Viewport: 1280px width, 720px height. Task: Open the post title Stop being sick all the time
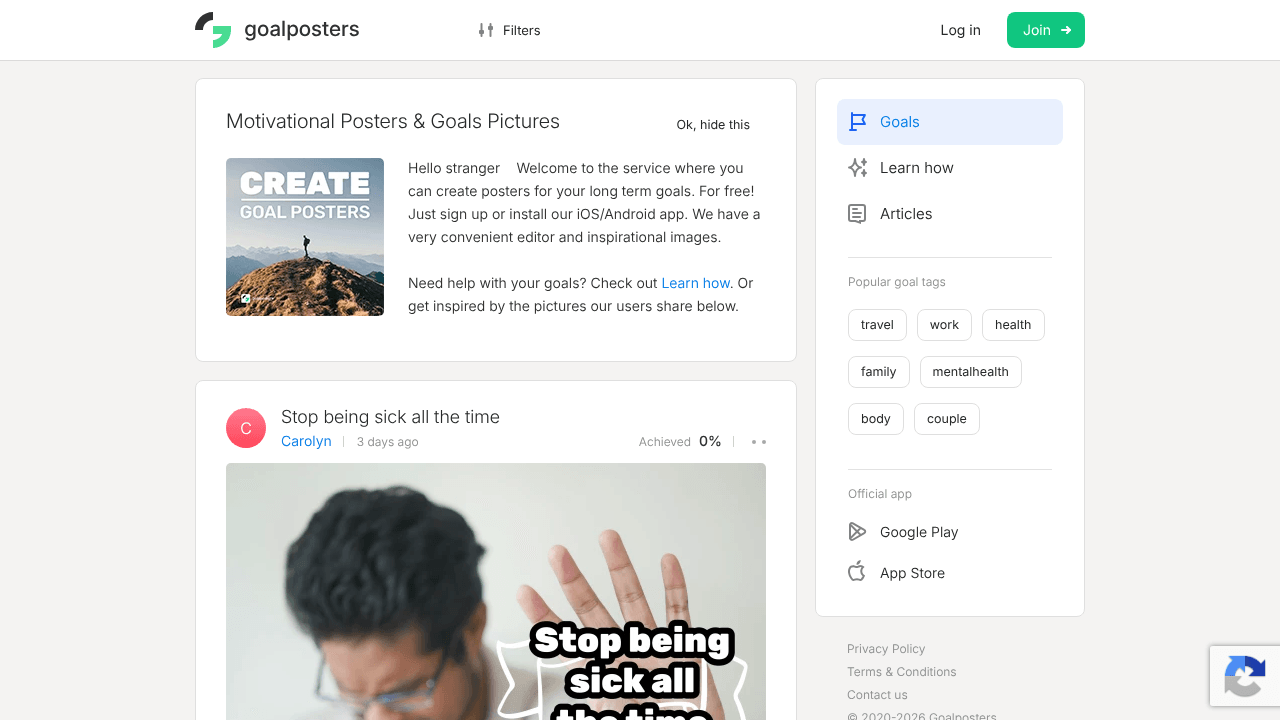[x=390, y=417]
